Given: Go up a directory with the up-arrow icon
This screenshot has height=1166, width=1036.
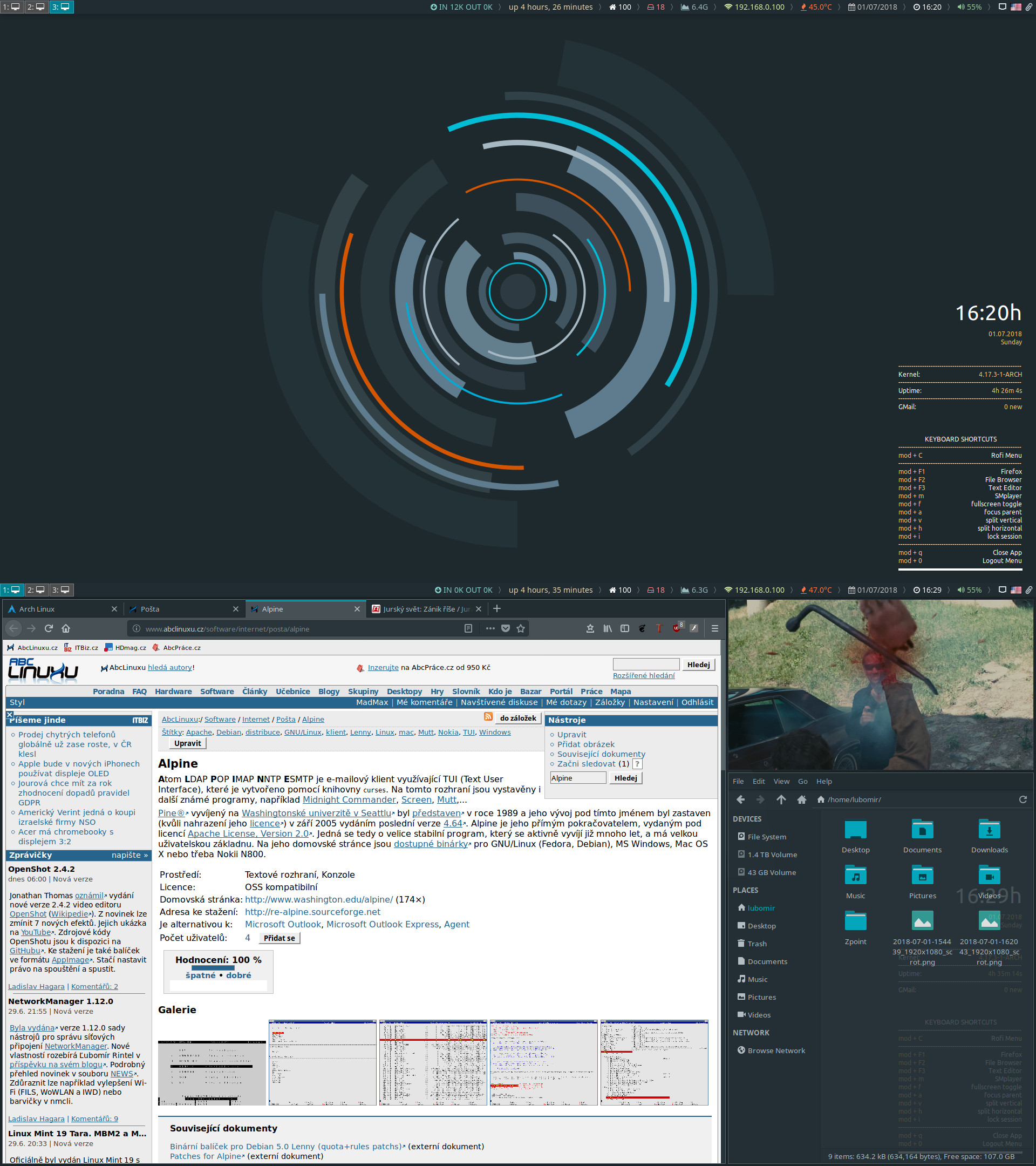Looking at the screenshot, I should [781, 800].
